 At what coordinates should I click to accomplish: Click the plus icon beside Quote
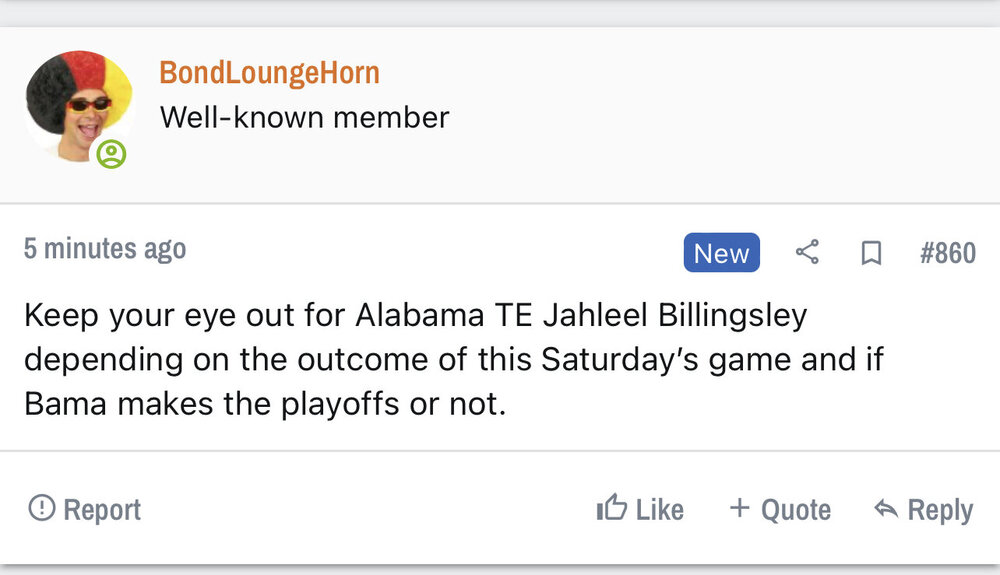739,508
